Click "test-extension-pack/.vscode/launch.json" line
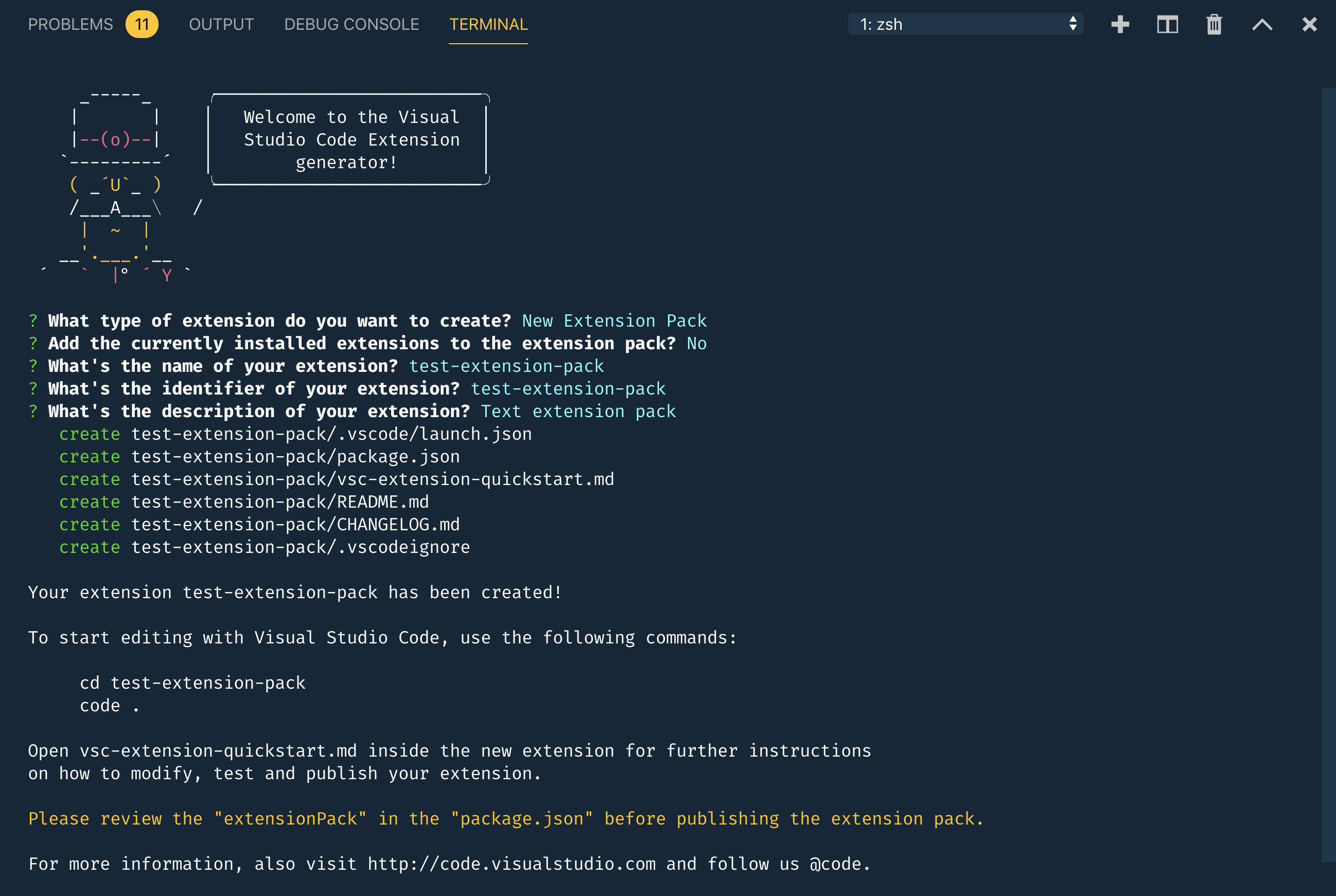Screen dimensions: 1336x896 coord(331,434)
